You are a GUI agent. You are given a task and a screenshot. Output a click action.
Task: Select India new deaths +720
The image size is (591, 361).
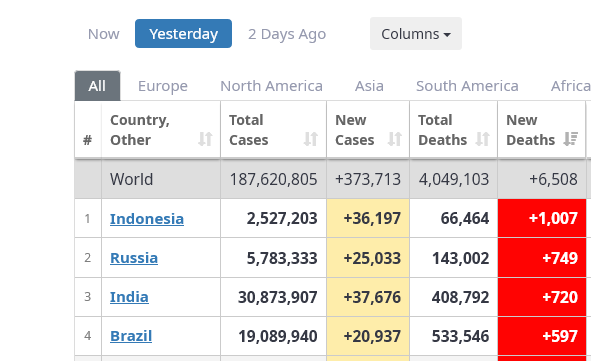click(560, 297)
